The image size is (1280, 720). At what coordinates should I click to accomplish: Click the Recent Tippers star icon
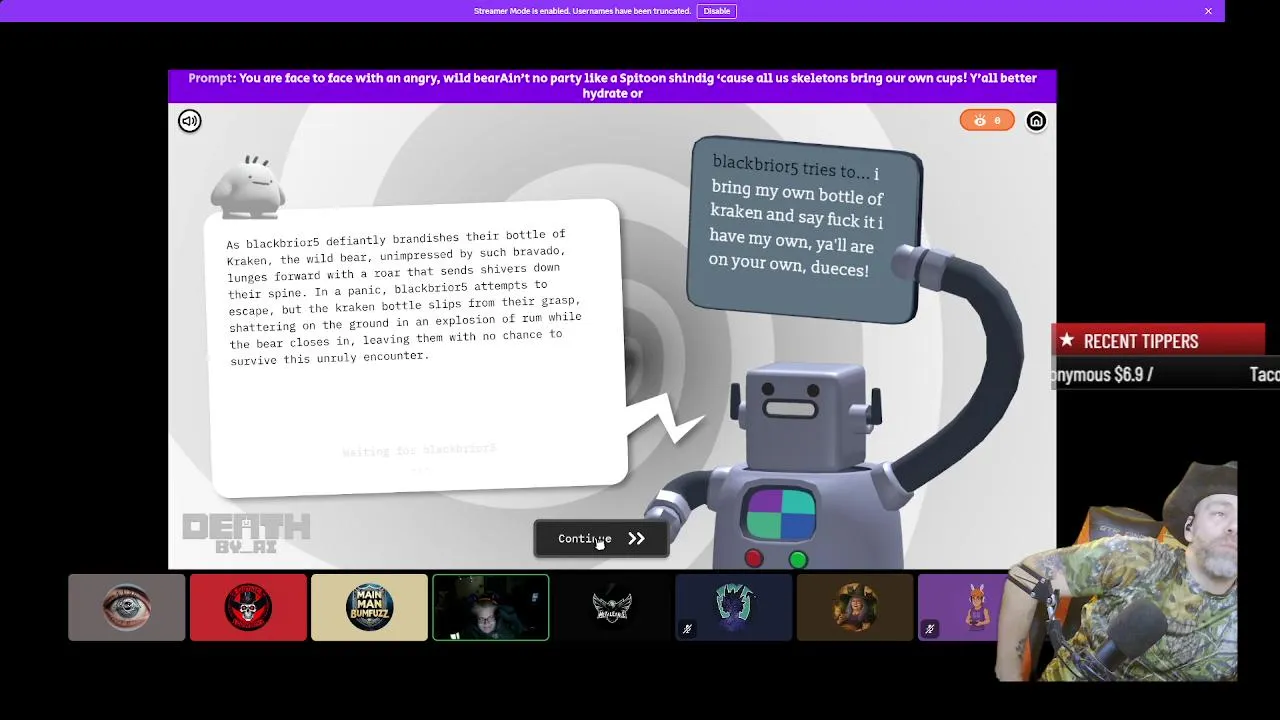pos(1067,341)
